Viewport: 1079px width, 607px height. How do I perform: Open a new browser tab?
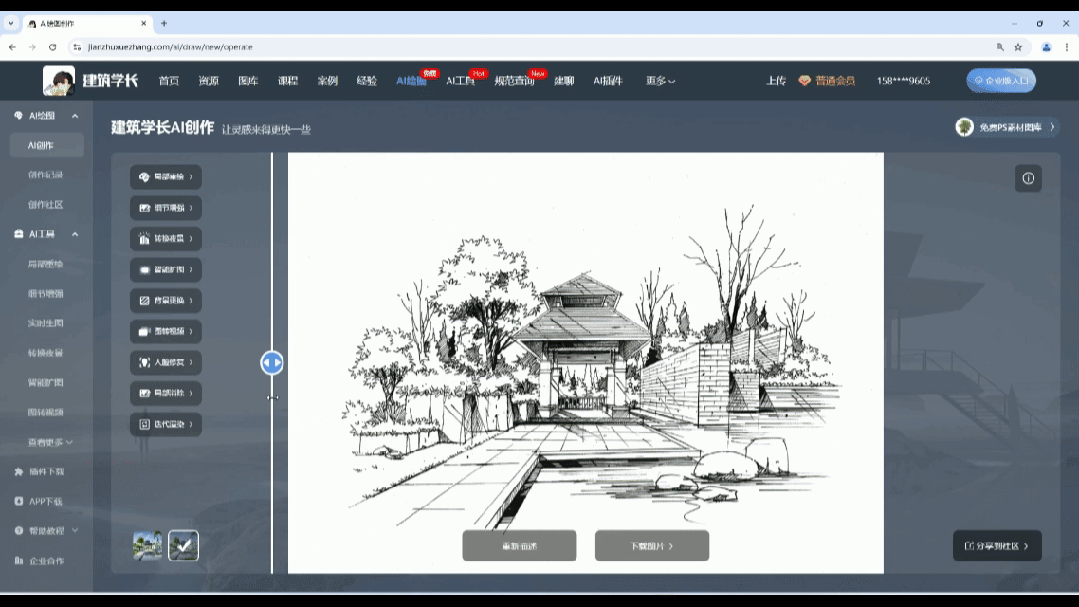pyautogui.click(x=164, y=23)
